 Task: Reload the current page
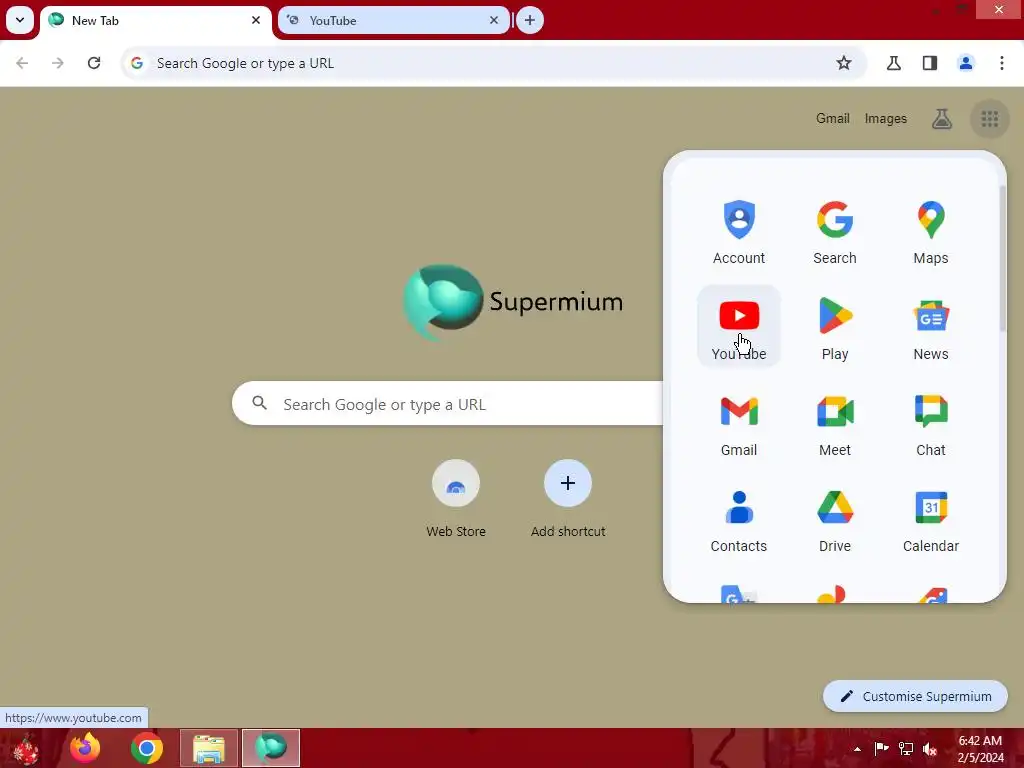pyautogui.click(x=94, y=63)
